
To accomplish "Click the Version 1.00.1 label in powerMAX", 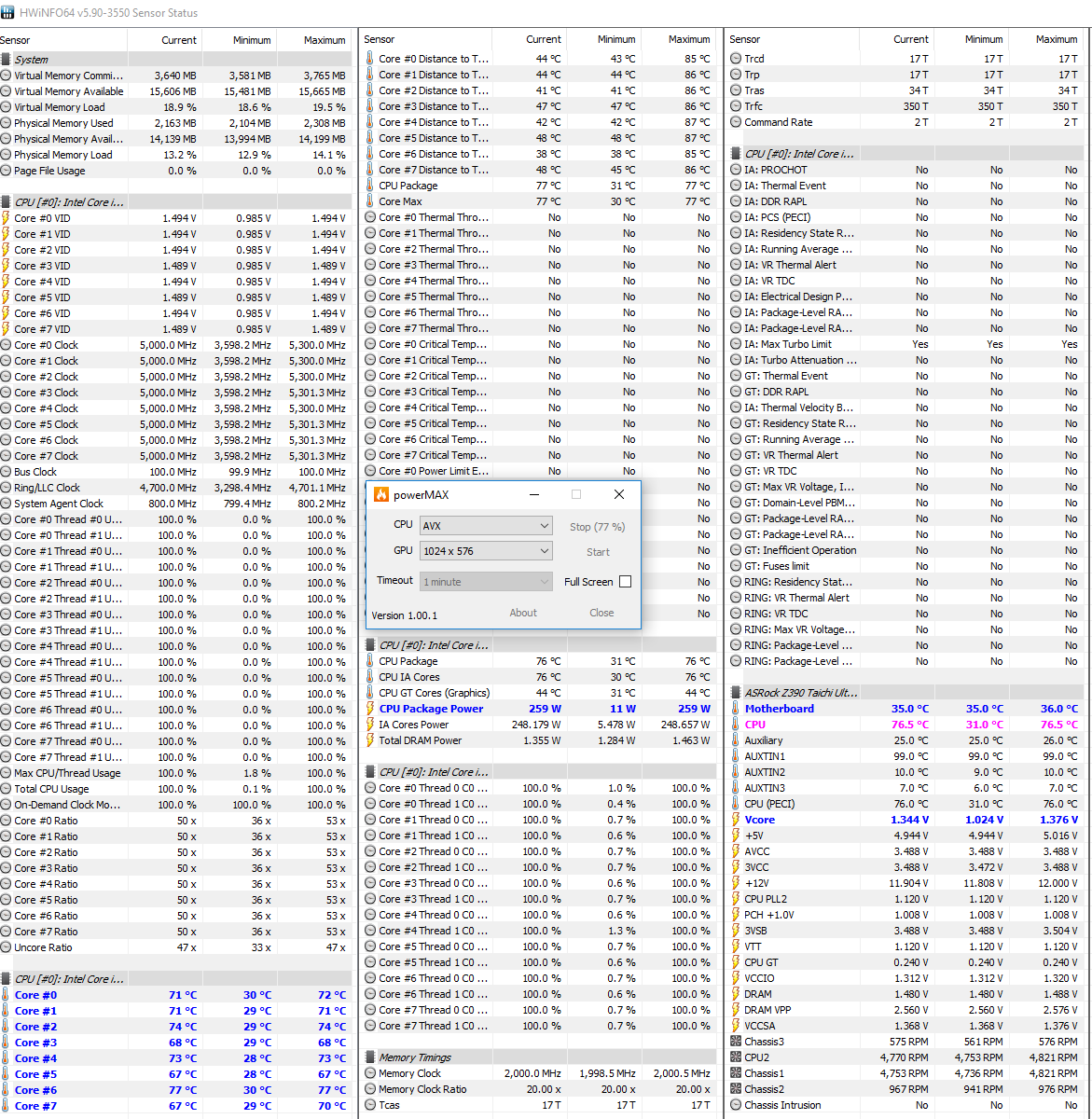I will (404, 615).
